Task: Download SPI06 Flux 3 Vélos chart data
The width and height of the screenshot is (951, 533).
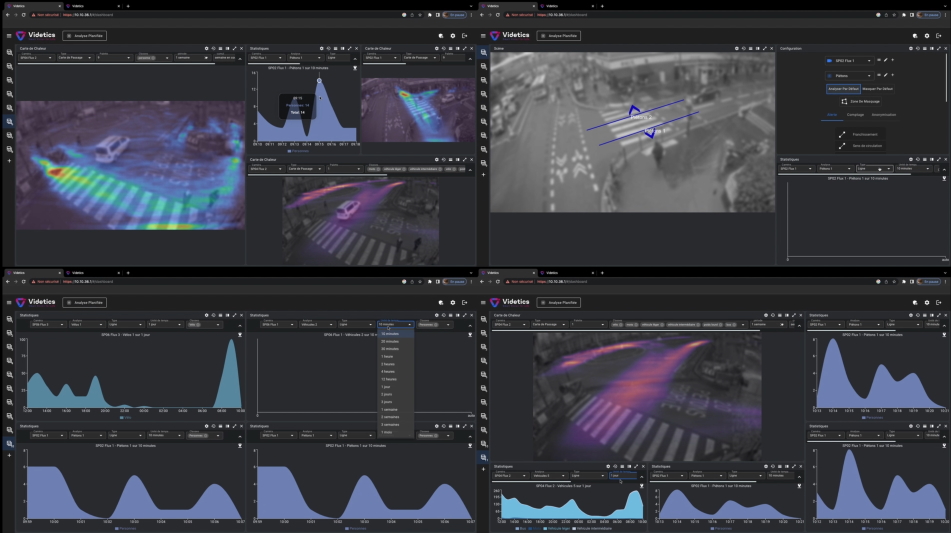Action: pos(240,335)
